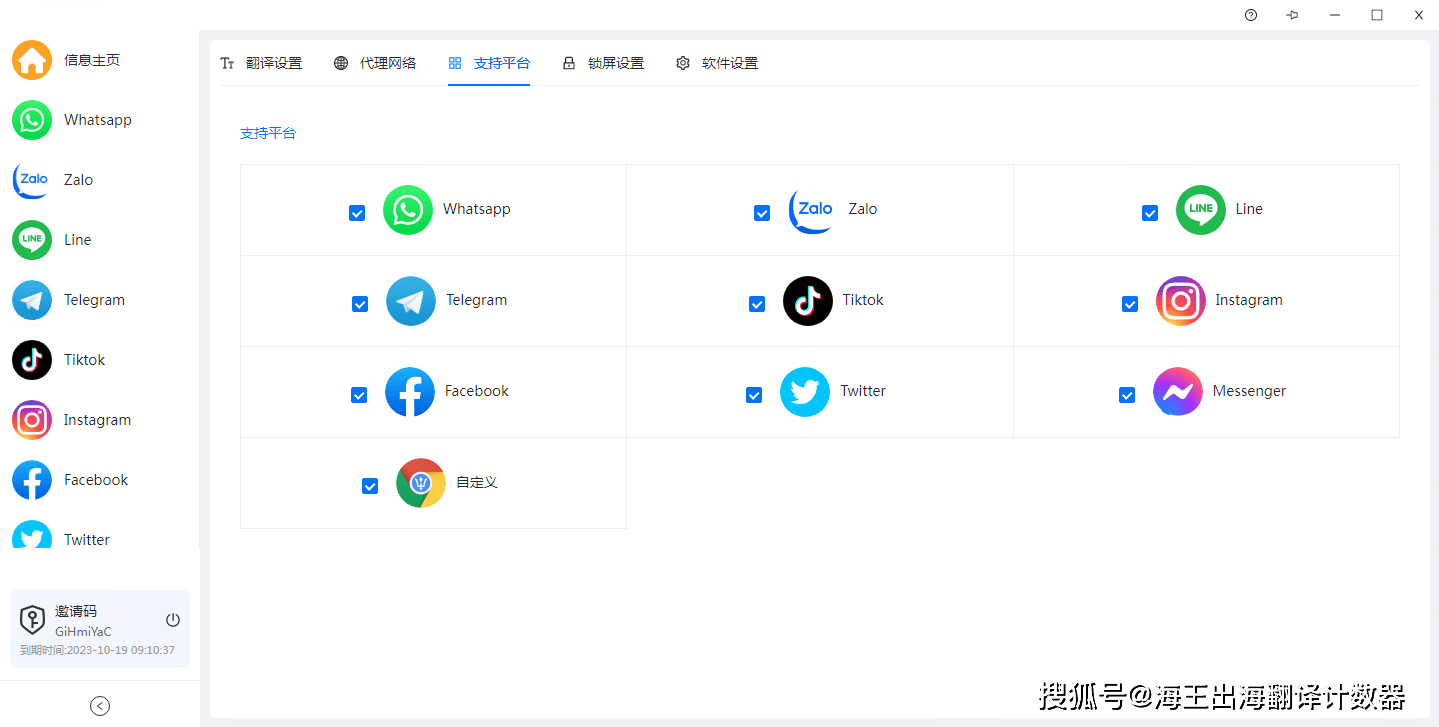1439x727 pixels.
Task: Uncheck the Messenger platform checkbox
Action: pos(1127,395)
